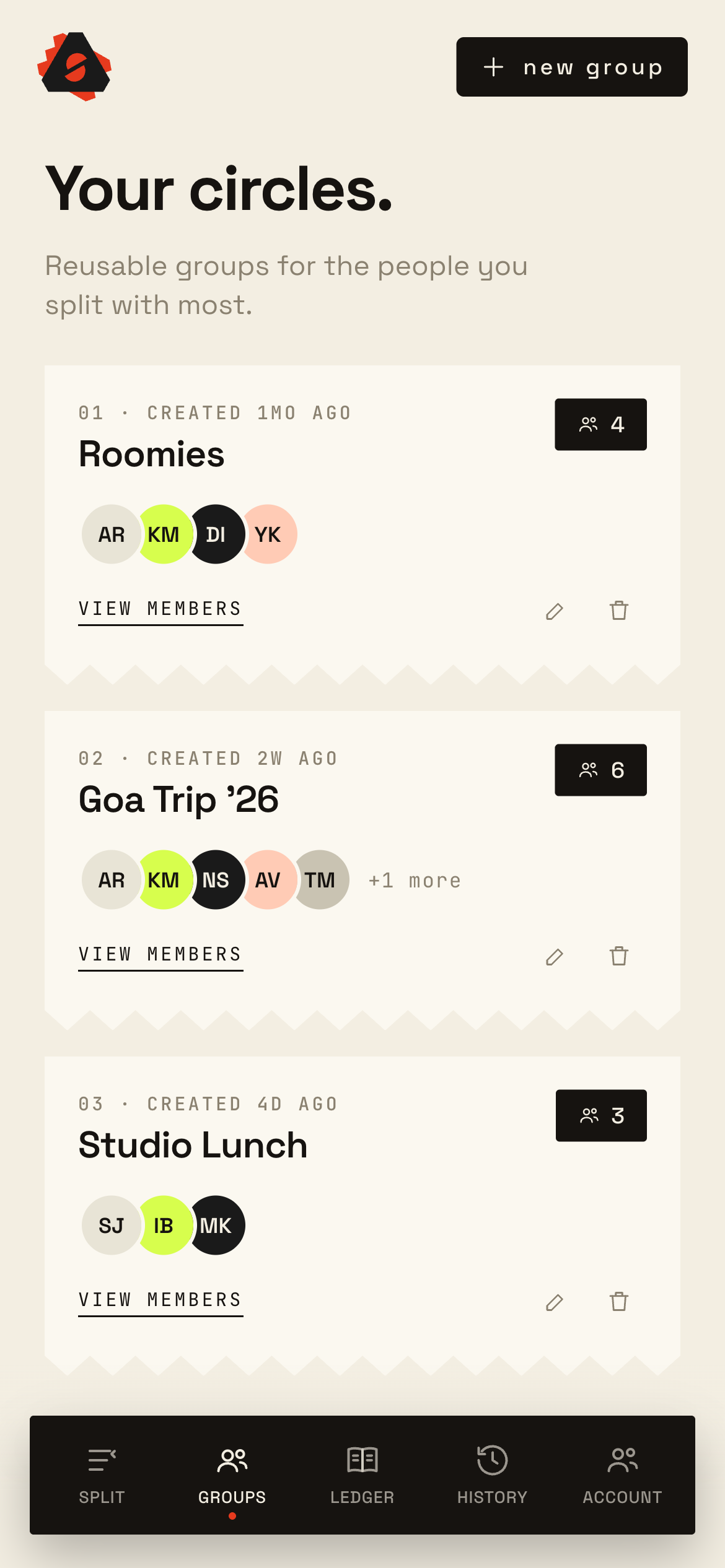
Task: Edit the Goa Trip '26 group
Action: pyautogui.click(x=555, y=957)
